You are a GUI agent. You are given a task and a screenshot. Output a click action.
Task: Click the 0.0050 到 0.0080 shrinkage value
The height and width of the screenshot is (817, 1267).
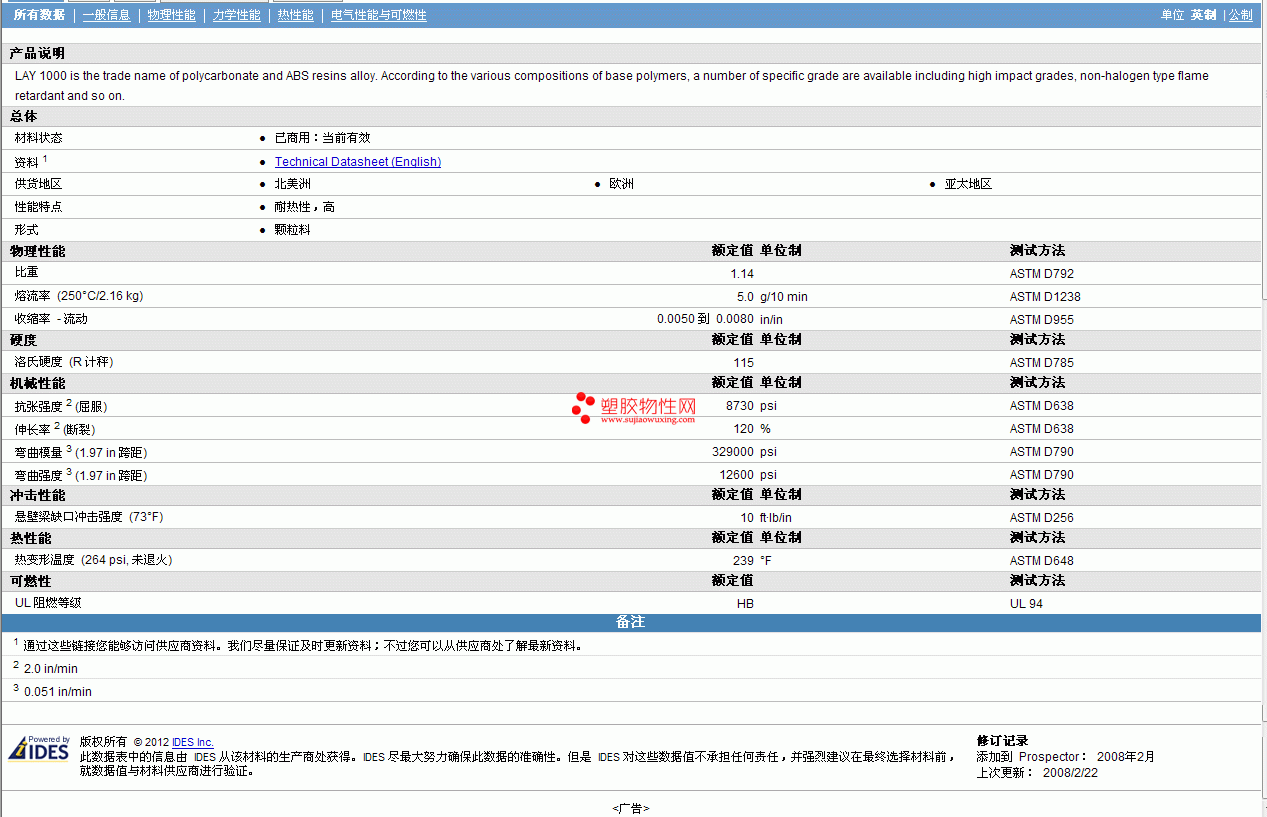pos(705,319)
